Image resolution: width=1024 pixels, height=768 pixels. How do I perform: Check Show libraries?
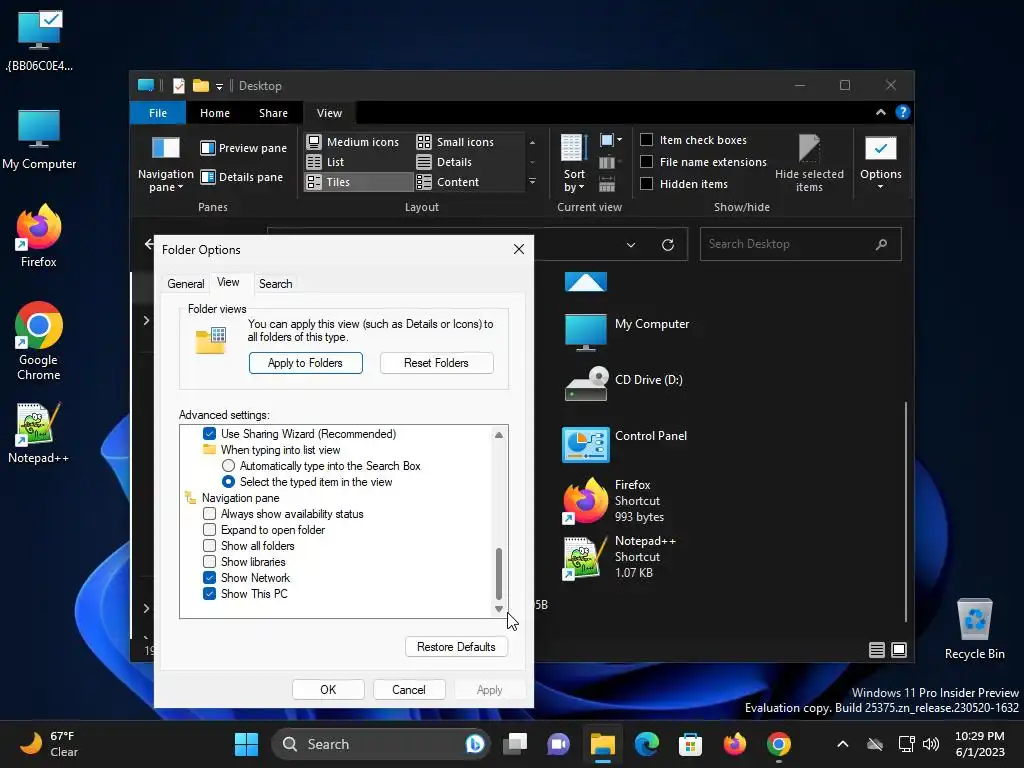(210, 562)
